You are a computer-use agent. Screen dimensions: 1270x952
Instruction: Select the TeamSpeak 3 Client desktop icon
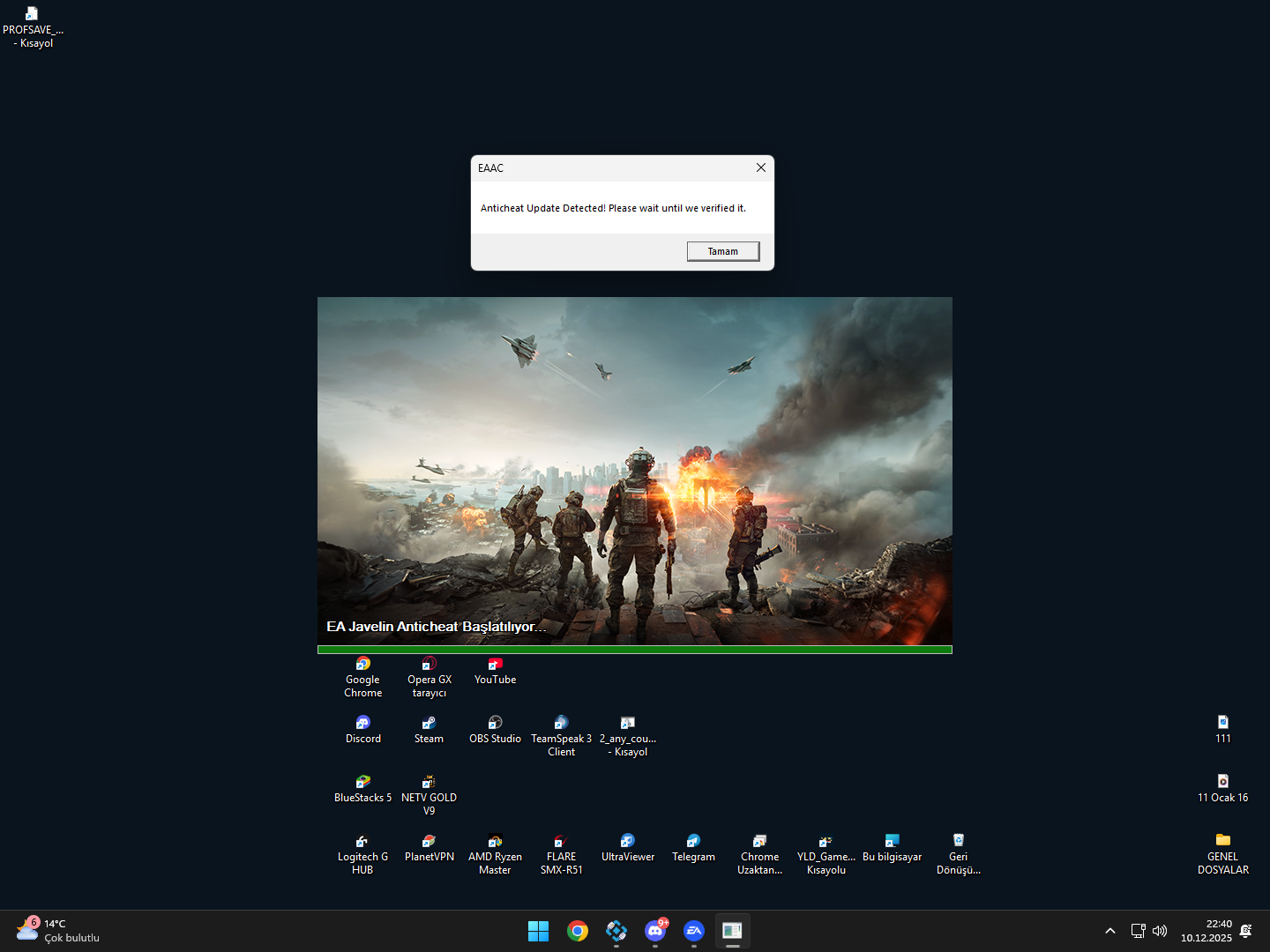pos(561,736)
